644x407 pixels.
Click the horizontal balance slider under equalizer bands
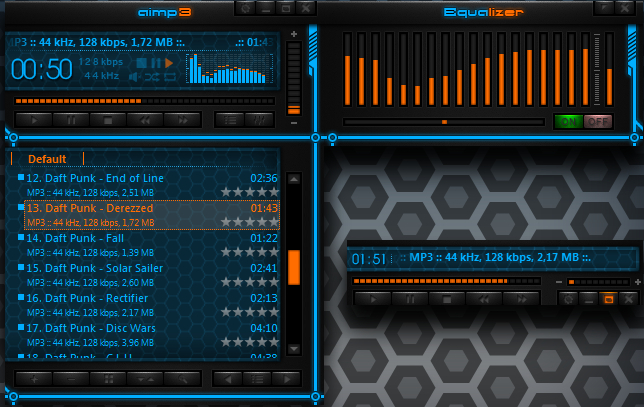coord(444,122)
